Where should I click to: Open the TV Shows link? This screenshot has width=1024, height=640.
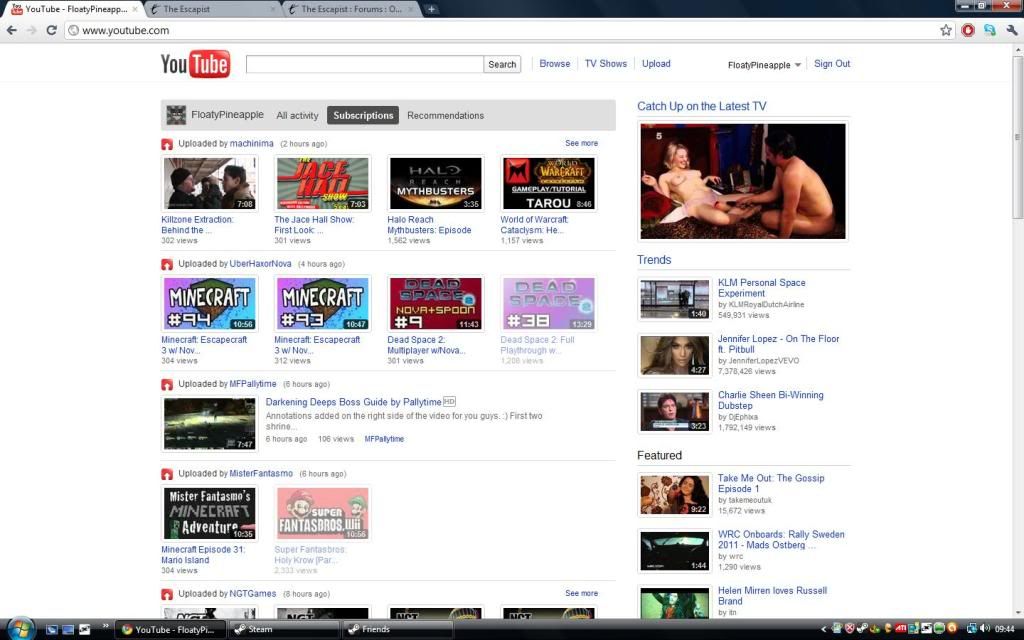pos(605,63)
